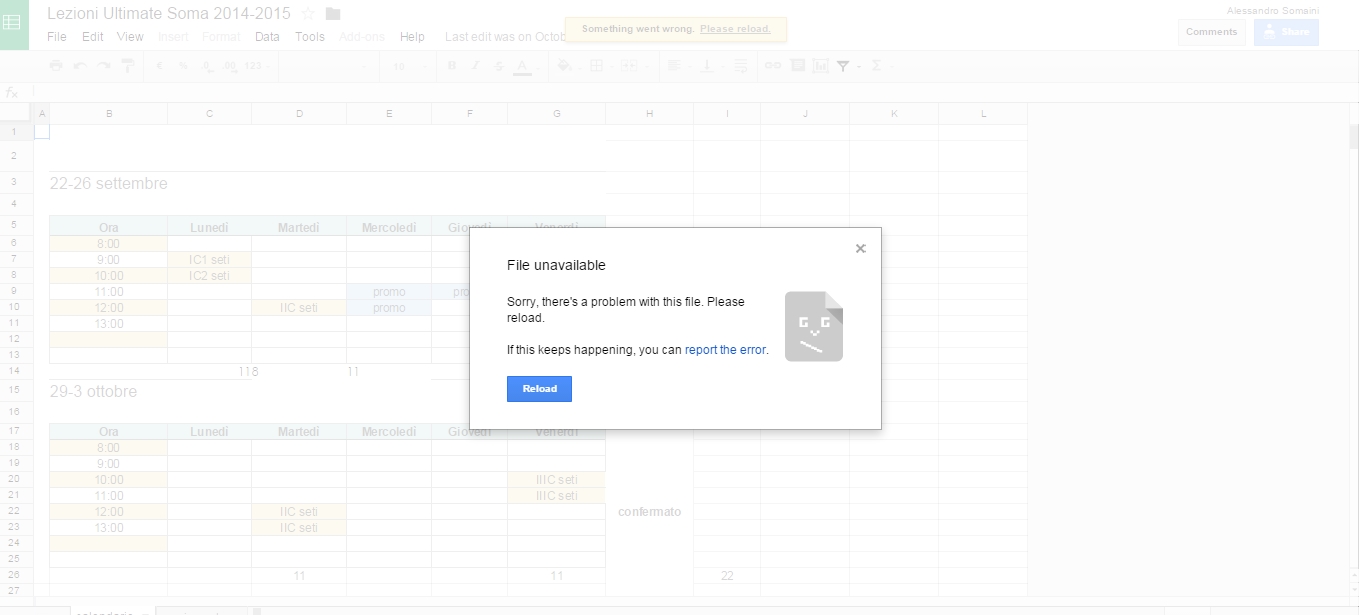Click the Share button

1286,32
